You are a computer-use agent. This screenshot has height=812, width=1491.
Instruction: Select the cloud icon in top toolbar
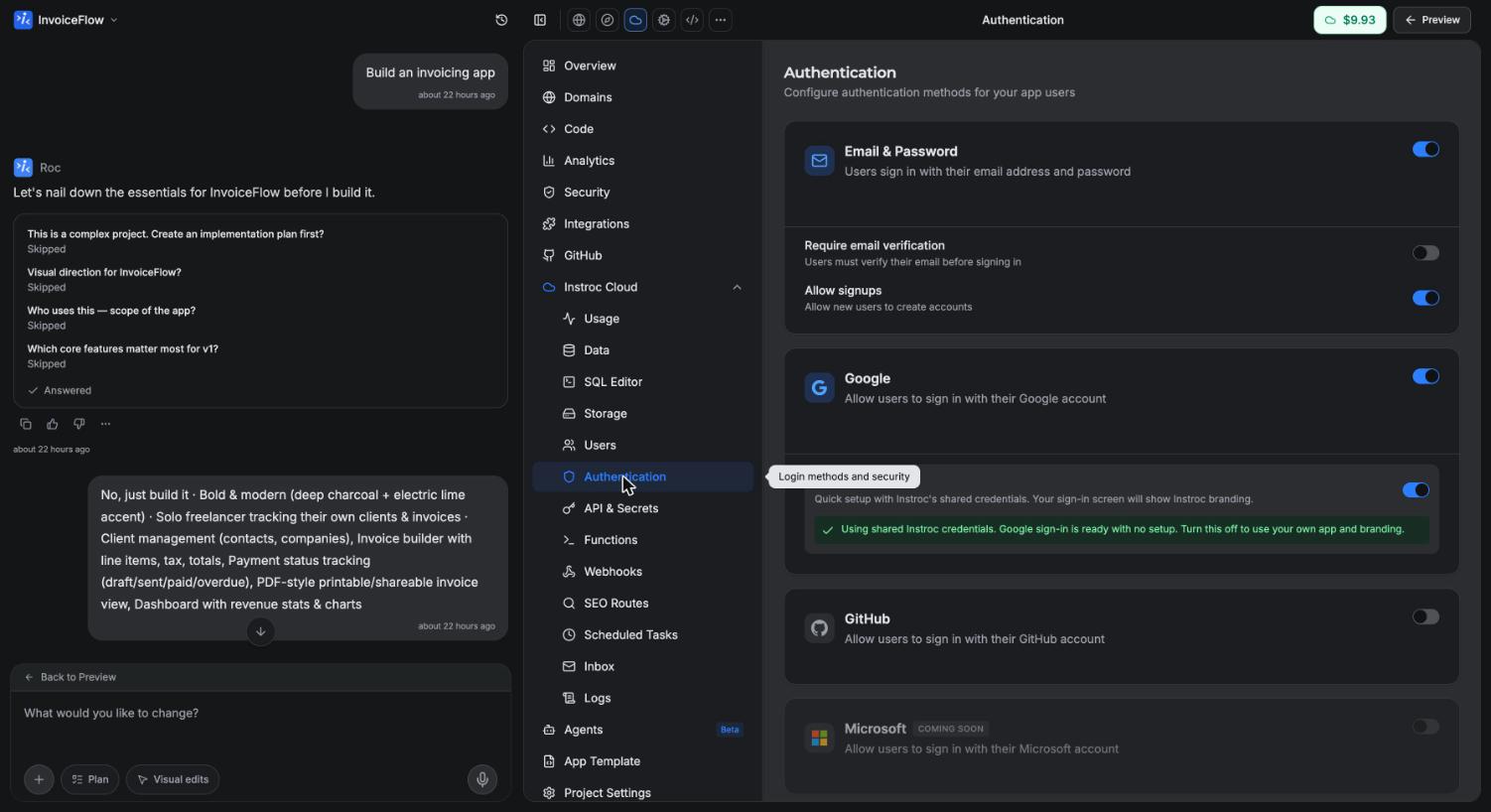(635, 20)
